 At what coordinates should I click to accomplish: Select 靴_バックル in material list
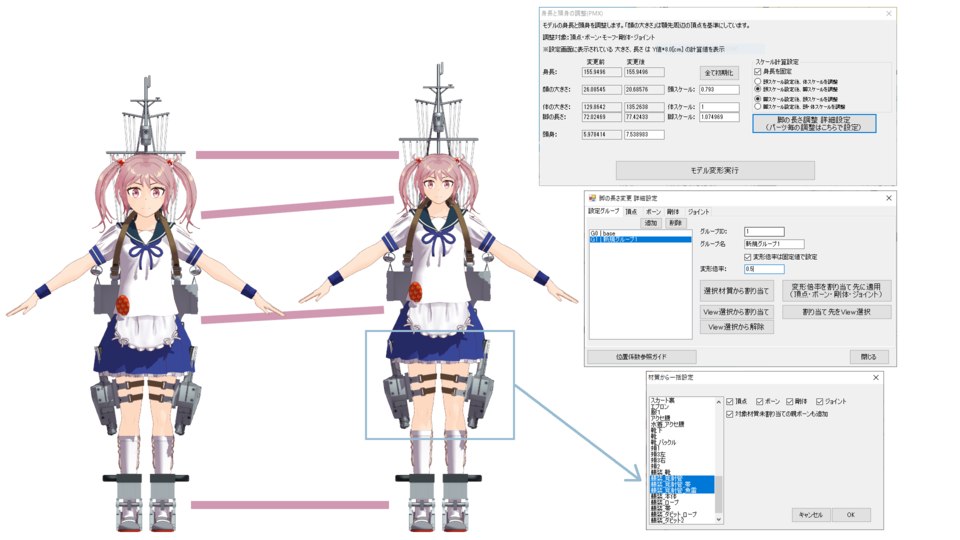(682, 443)
